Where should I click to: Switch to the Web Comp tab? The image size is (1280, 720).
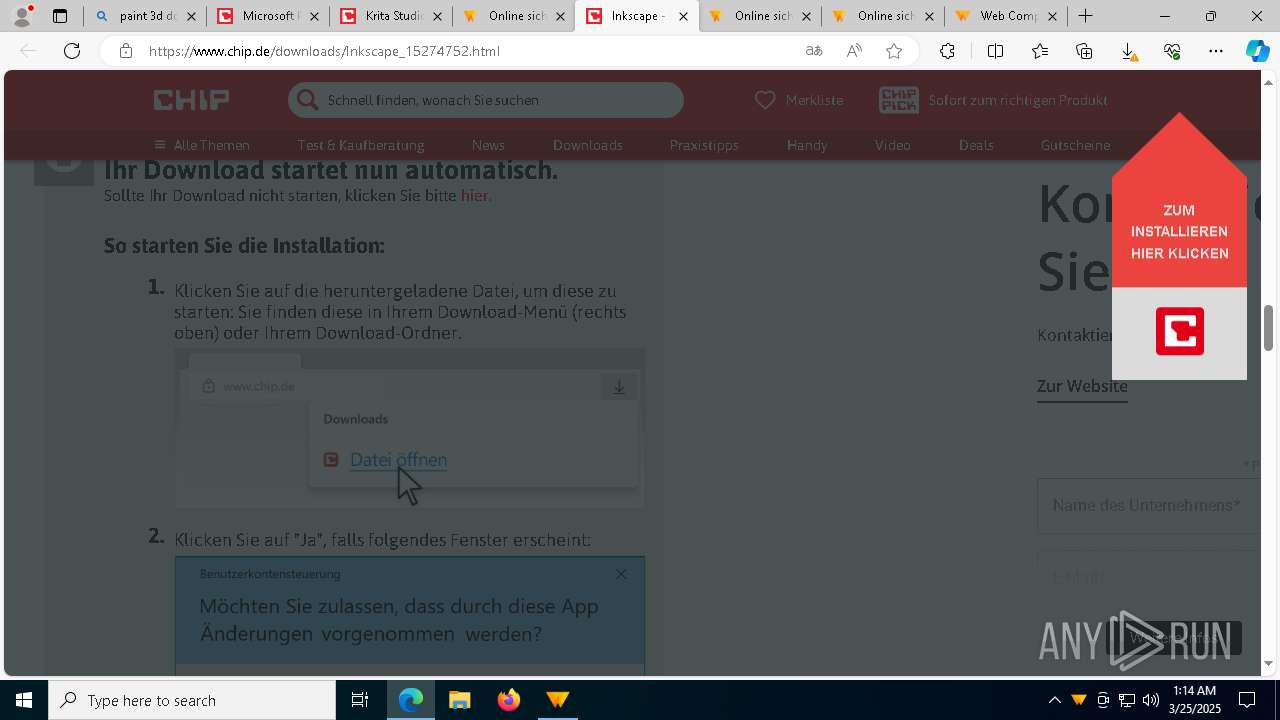point(1006,16)
